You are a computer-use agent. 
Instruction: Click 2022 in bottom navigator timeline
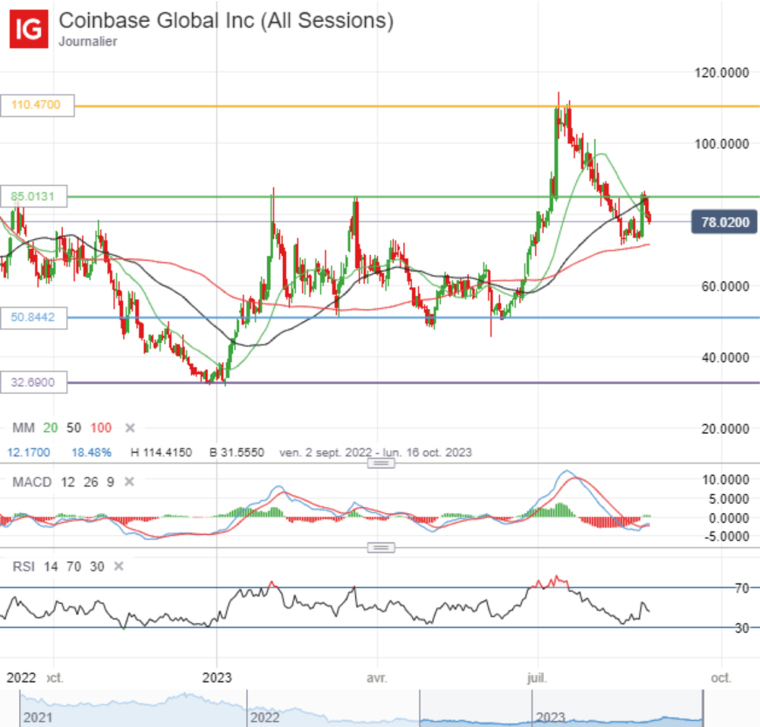click(264, 717)
